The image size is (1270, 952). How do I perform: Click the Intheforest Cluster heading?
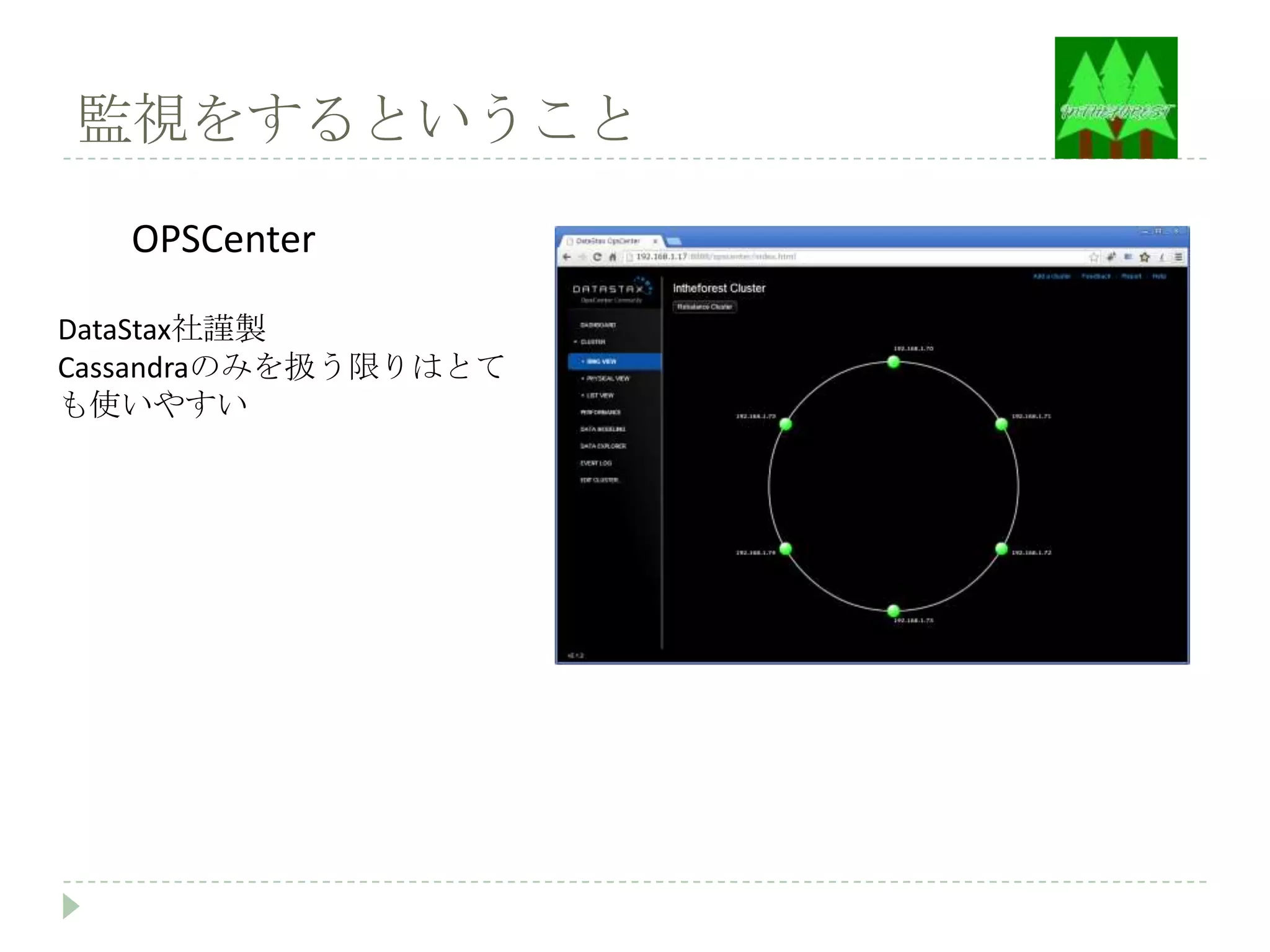point(719,288)
